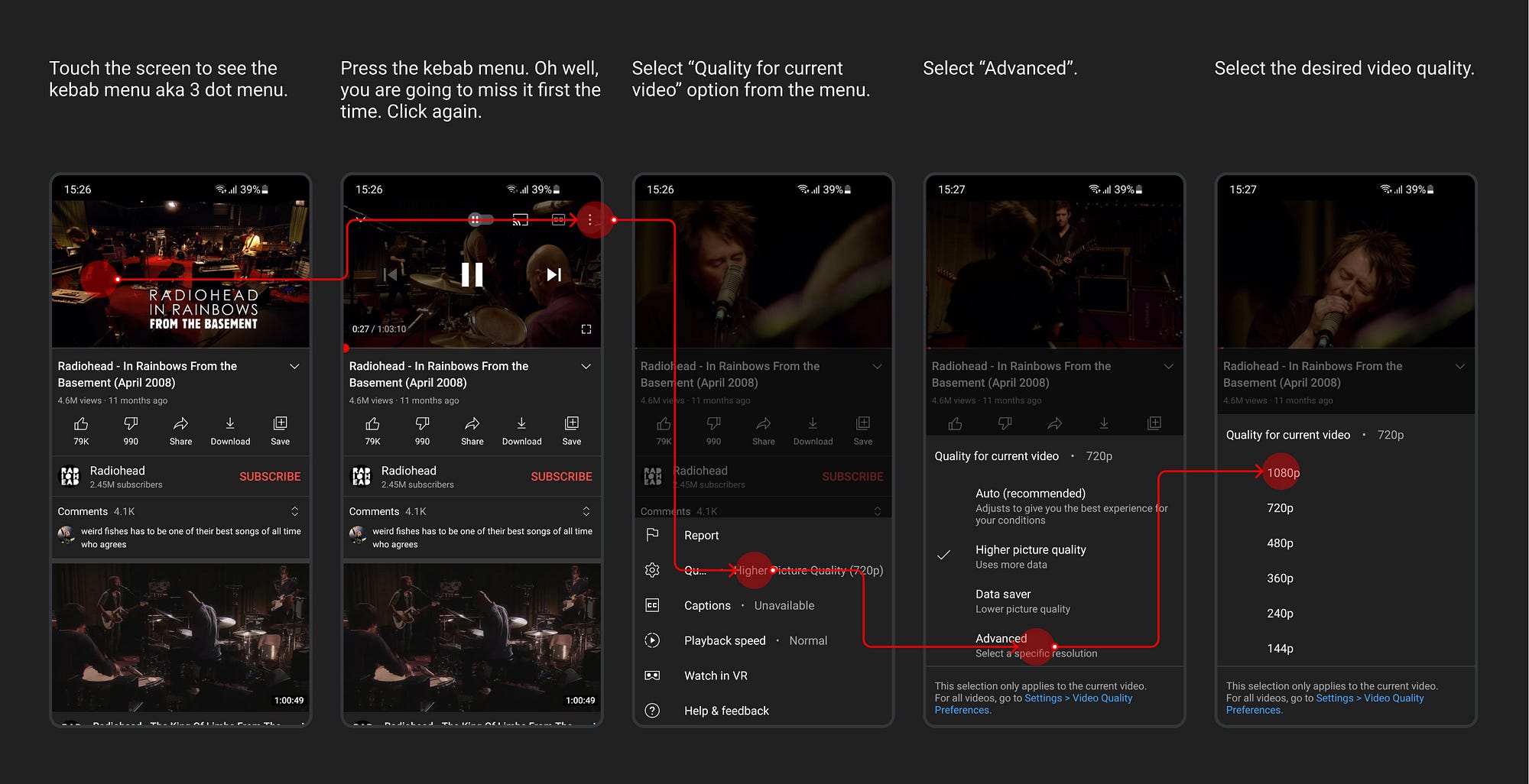Open Advanced specific resolution options in fourth phone
The image size is (1529, 784).
(x=1054, y=645)
